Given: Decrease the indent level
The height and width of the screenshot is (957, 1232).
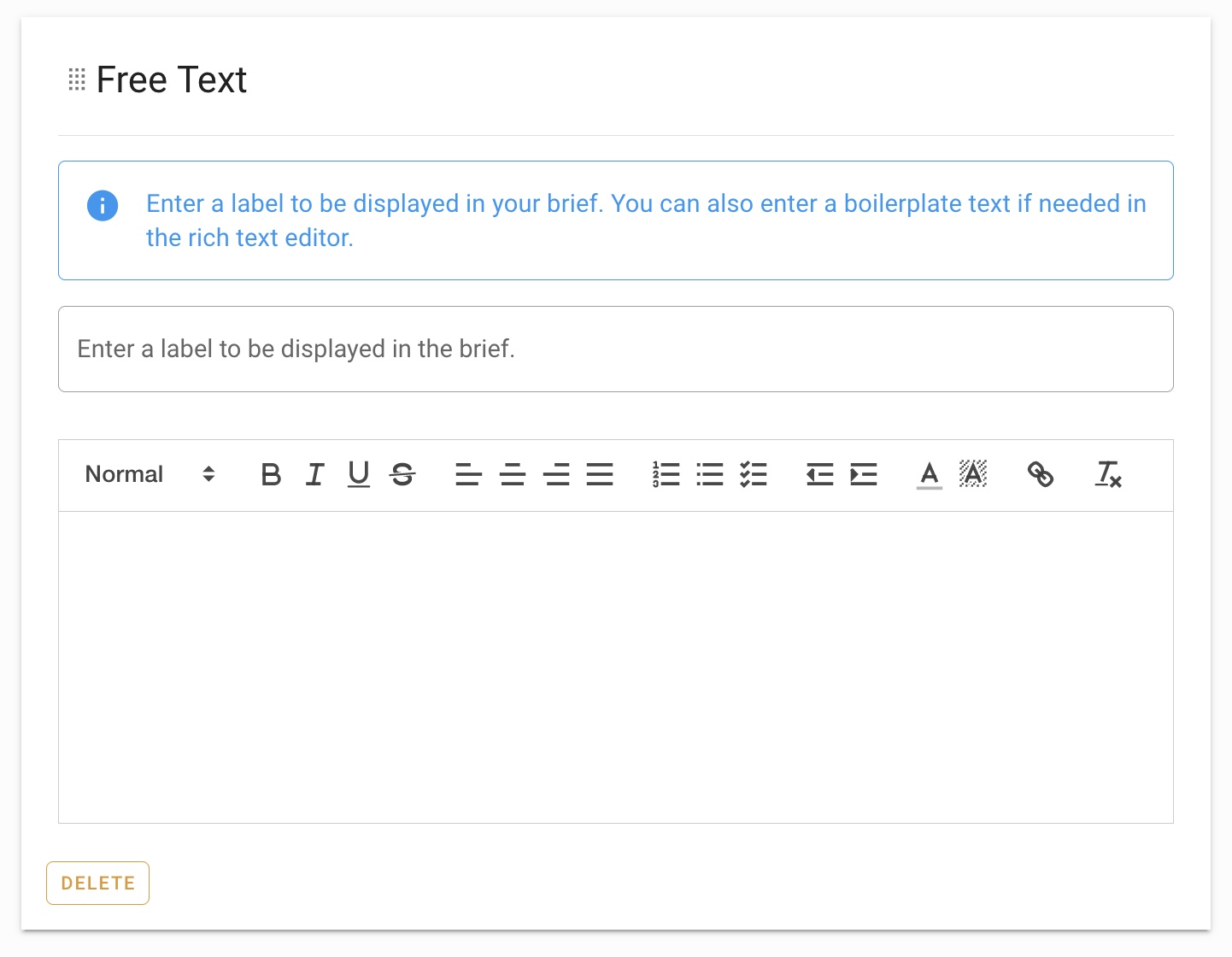Looking at the screenshot, I should tap(819, 474).
